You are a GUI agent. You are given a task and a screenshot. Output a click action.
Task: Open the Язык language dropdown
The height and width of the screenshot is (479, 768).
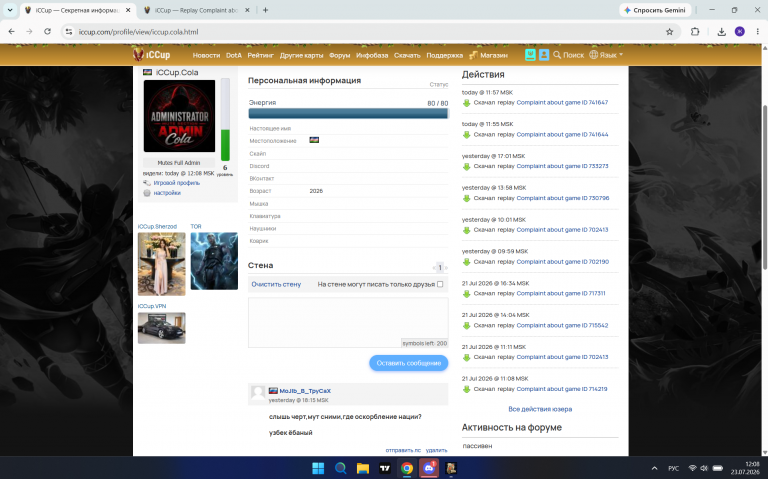click(x=606, y=55)
